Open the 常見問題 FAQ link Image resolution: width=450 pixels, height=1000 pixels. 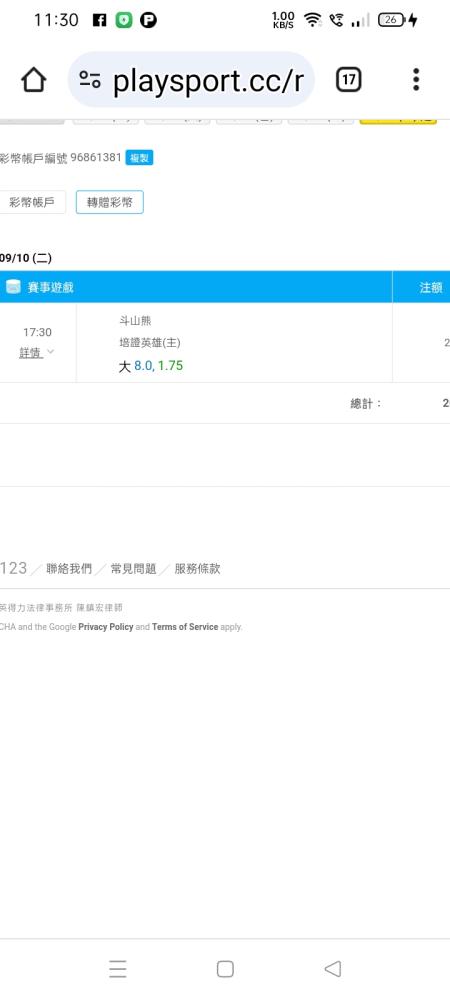(x=133, y=569)
